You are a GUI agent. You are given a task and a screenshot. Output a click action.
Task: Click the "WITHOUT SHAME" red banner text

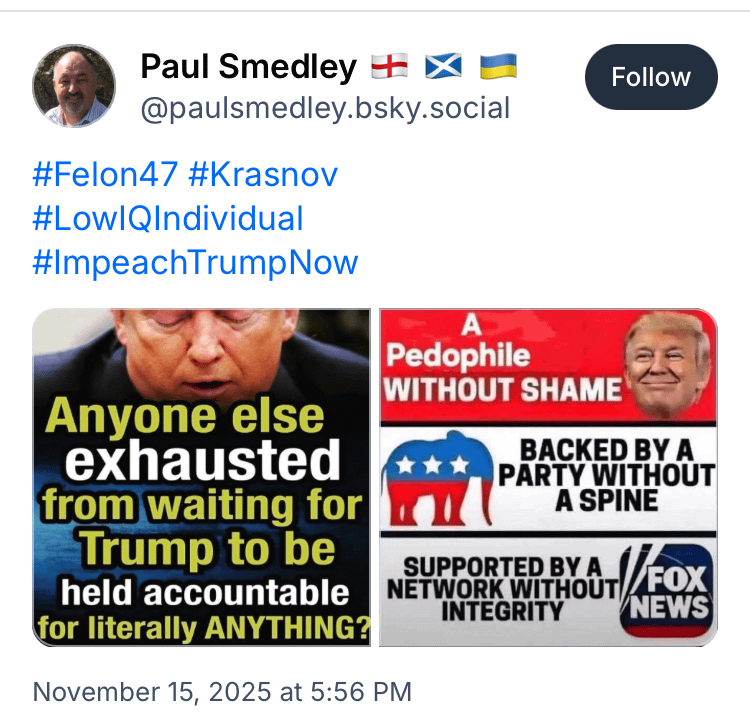(502, 389)
